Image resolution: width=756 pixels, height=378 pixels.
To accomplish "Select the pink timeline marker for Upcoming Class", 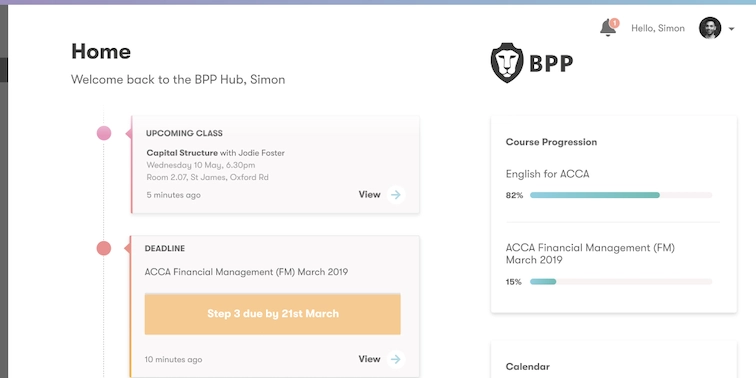I will tap(104, 133).
